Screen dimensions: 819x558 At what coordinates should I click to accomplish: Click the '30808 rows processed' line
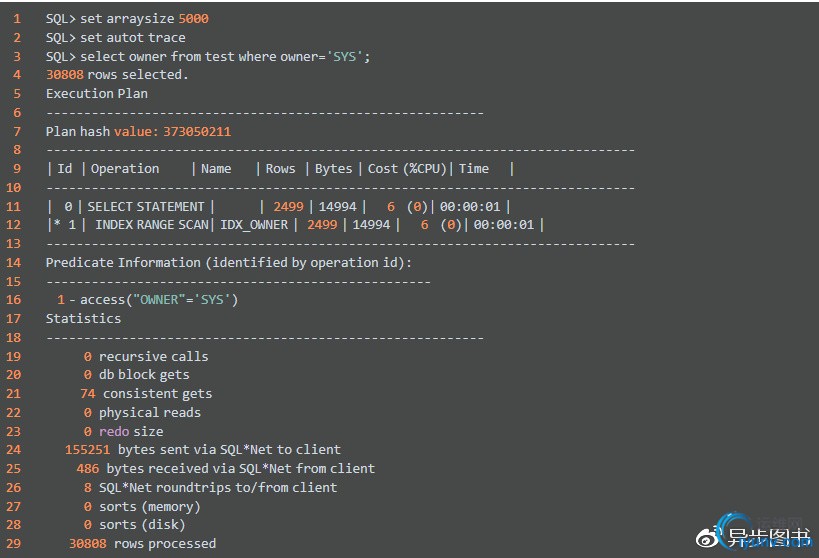142,544
